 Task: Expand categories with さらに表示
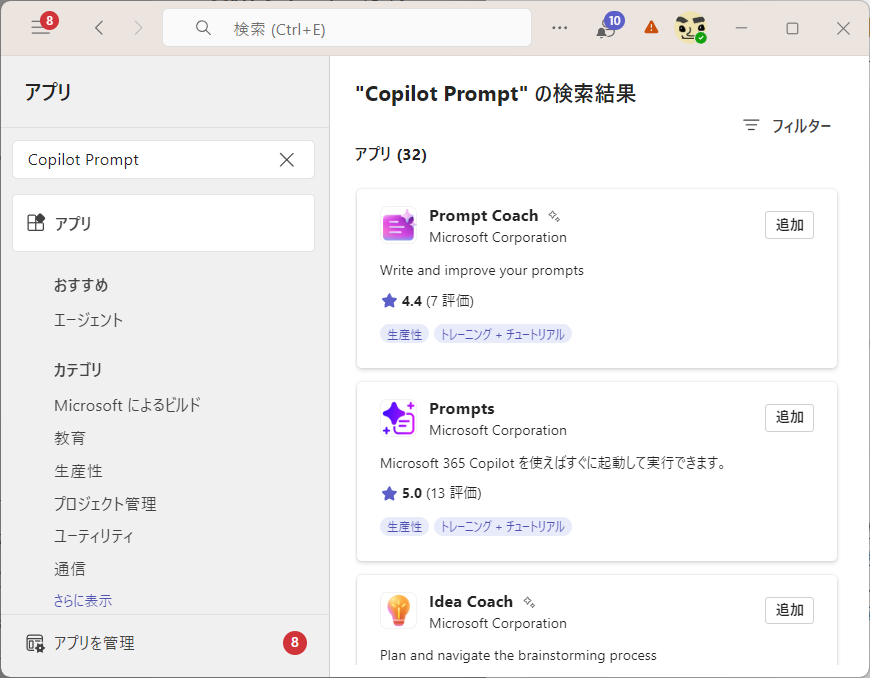pyautogui.click(x=83, y=601)
